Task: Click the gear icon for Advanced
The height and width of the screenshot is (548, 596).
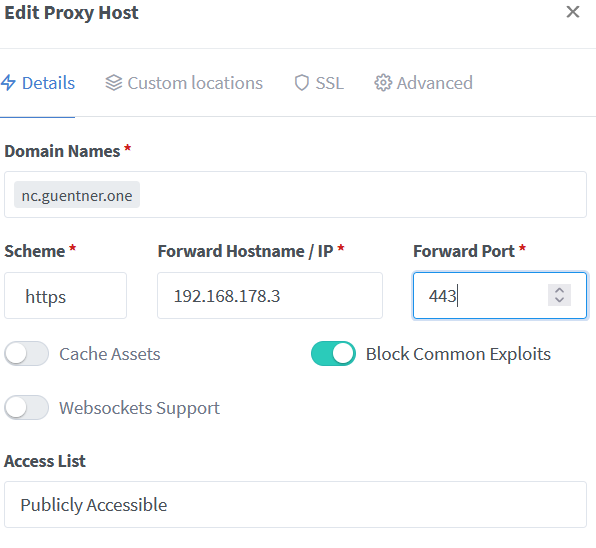Action: tap(383, 83)
